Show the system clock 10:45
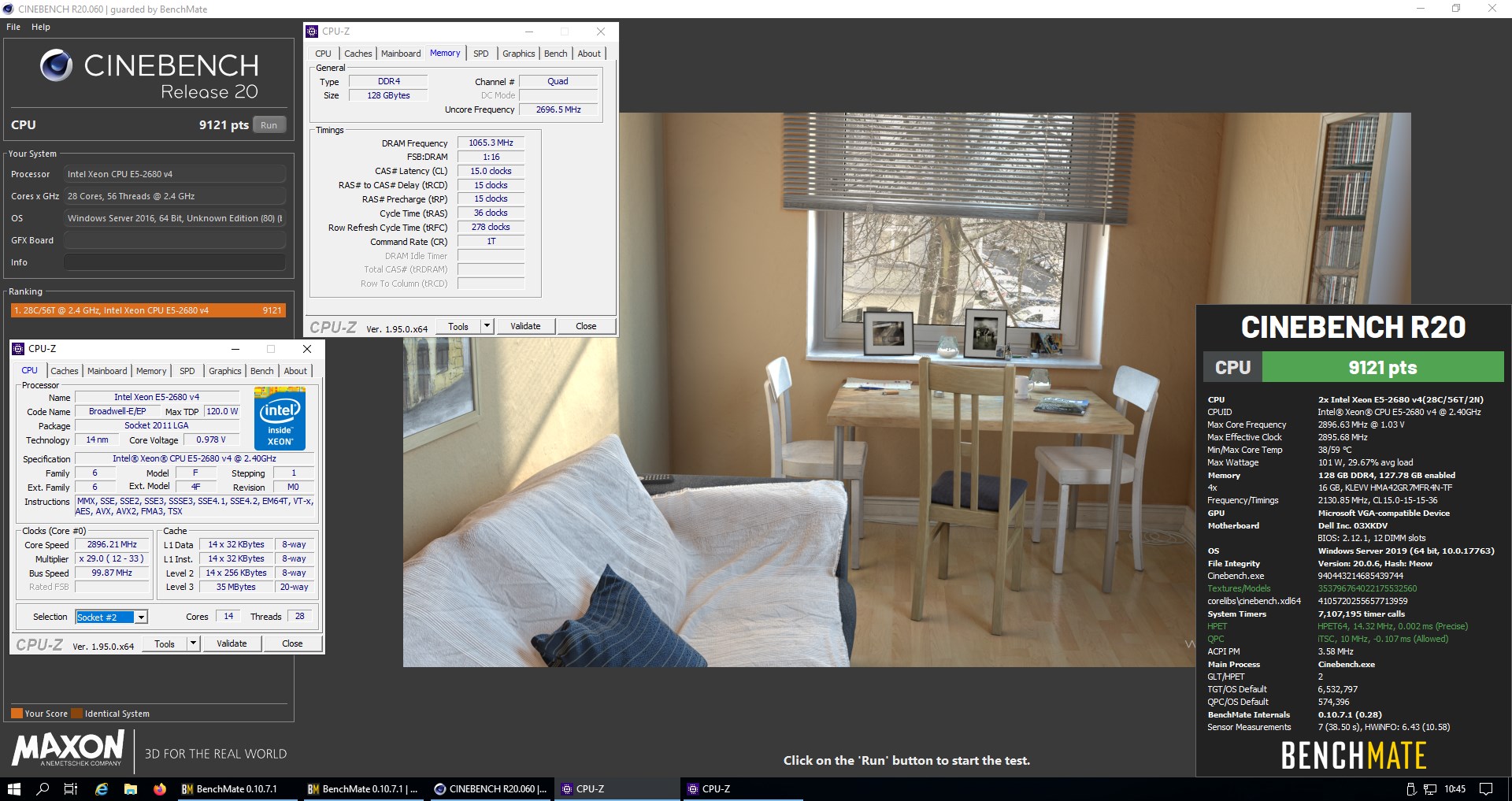1512x801 pixels. tap(1455, 788)
